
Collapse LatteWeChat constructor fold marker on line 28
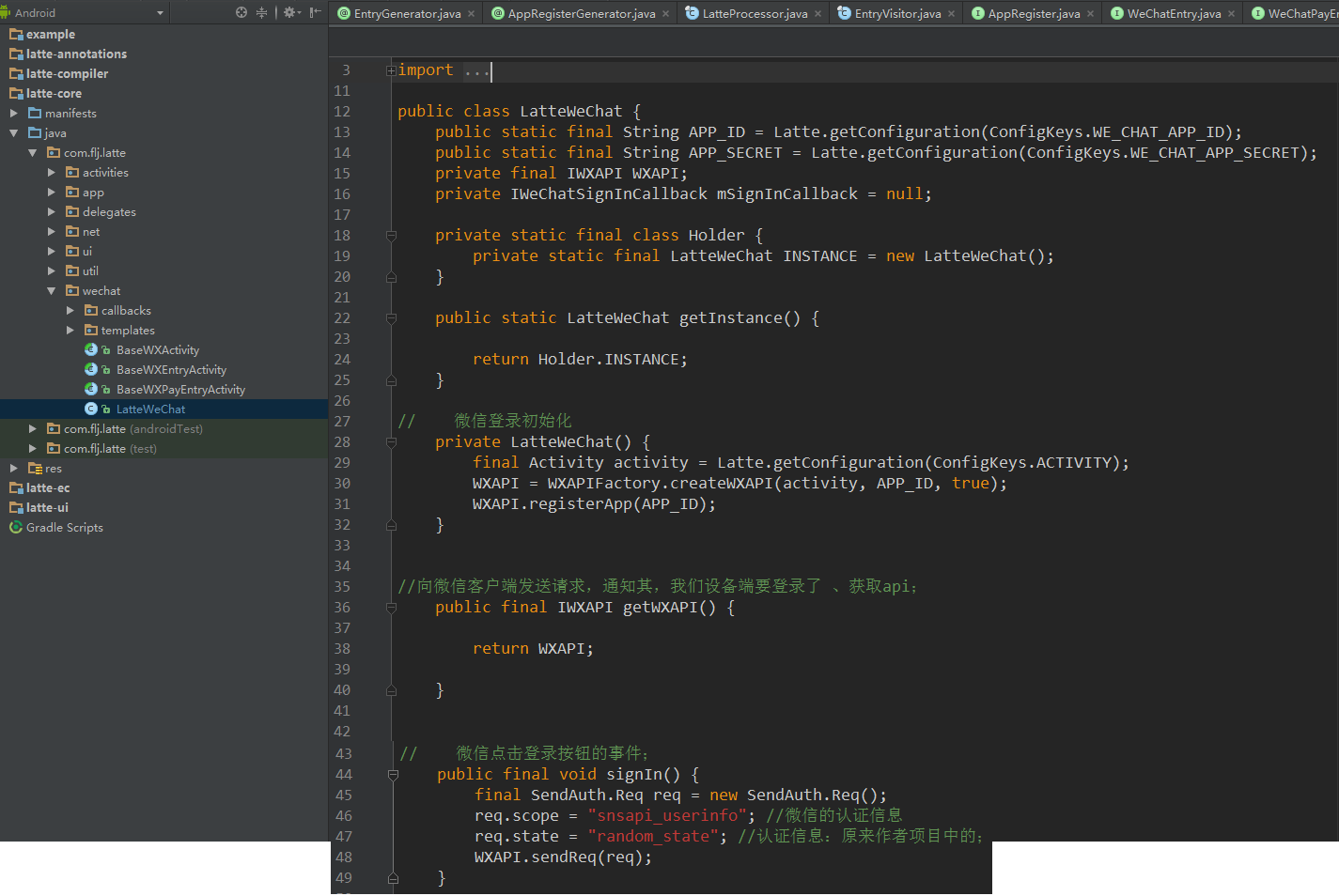[x=391, y=442]
